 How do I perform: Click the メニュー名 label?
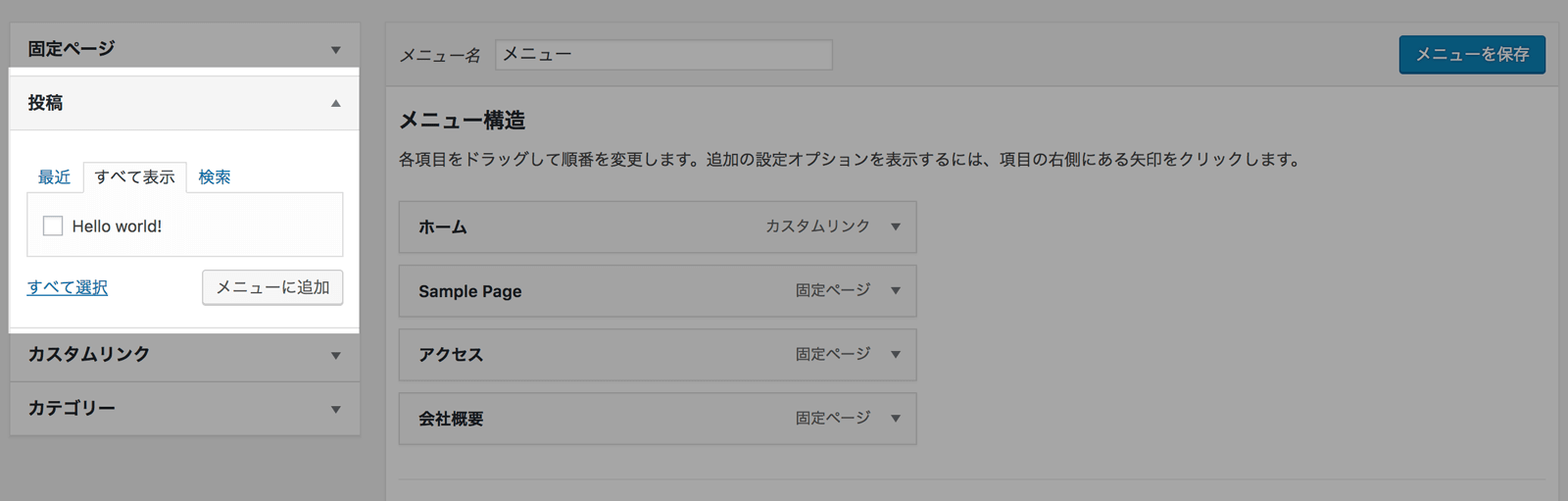click(x=440, y=56)
